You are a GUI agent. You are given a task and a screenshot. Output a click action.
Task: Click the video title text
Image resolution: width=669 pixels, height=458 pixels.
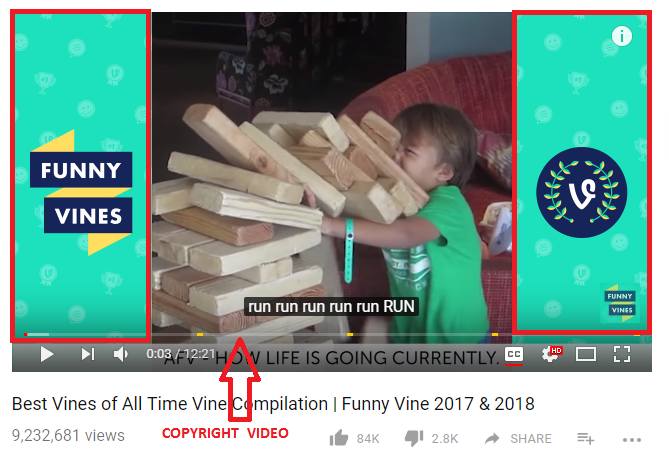[x=273, y=404]
